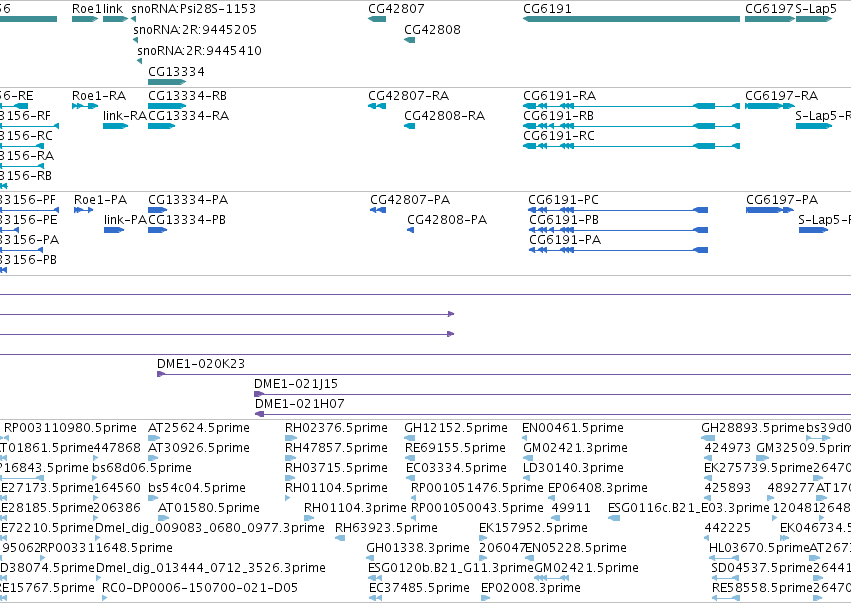The image size is (851, 603).
Task: Click EST LD30140.3prime
Action: [573, 468]
